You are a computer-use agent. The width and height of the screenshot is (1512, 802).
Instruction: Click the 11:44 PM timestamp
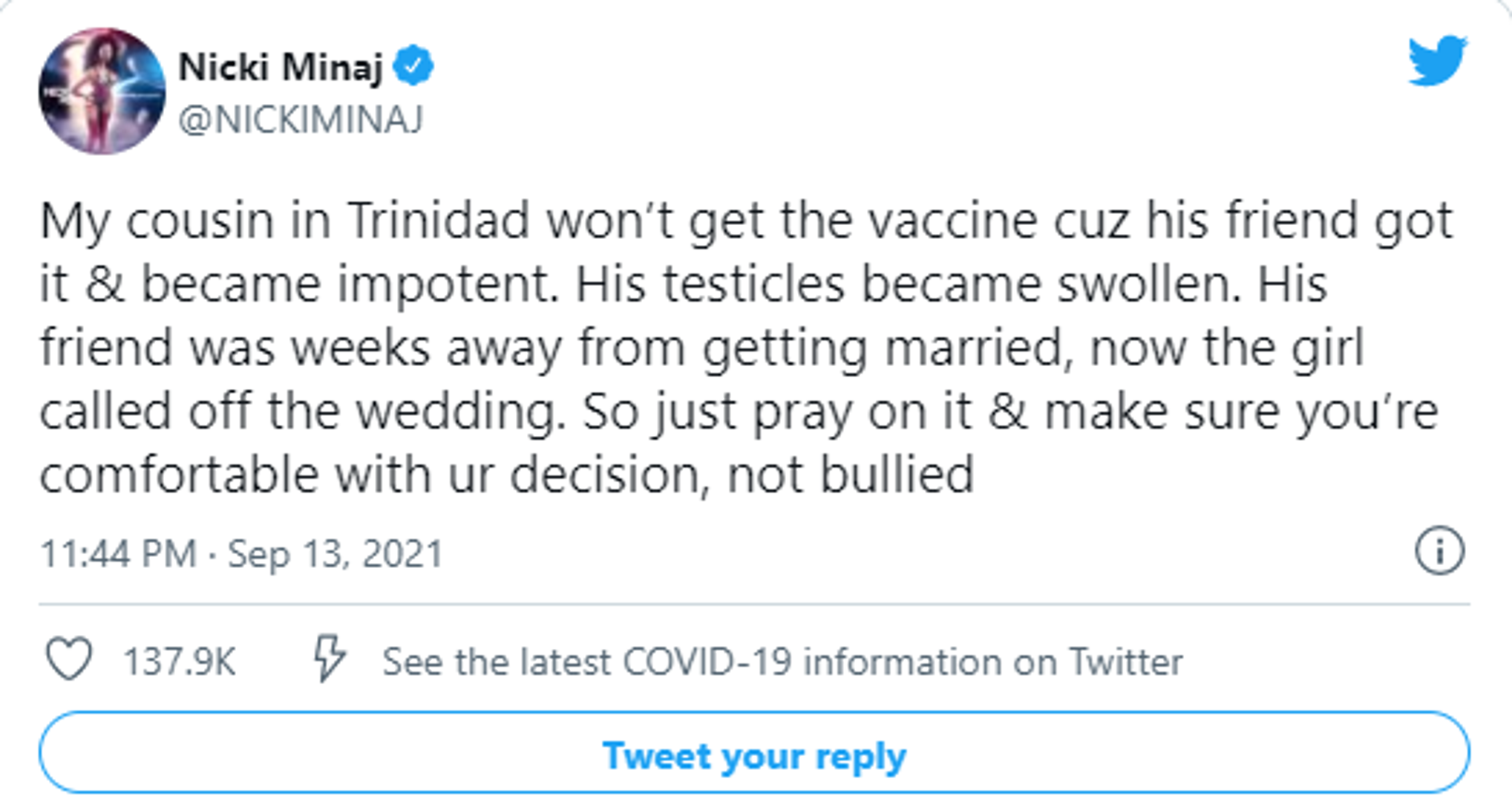(118, 554)
